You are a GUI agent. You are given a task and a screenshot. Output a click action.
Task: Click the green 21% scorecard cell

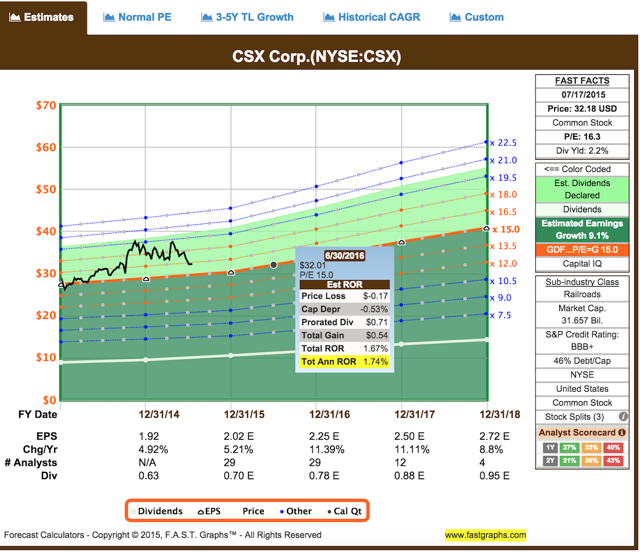[569, 461]
